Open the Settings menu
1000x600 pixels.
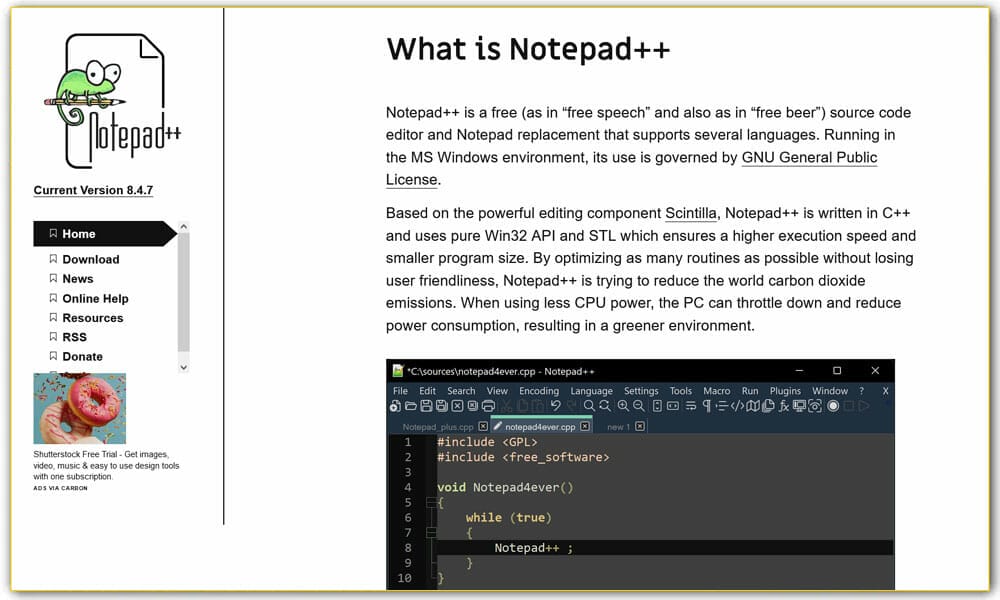641,391
